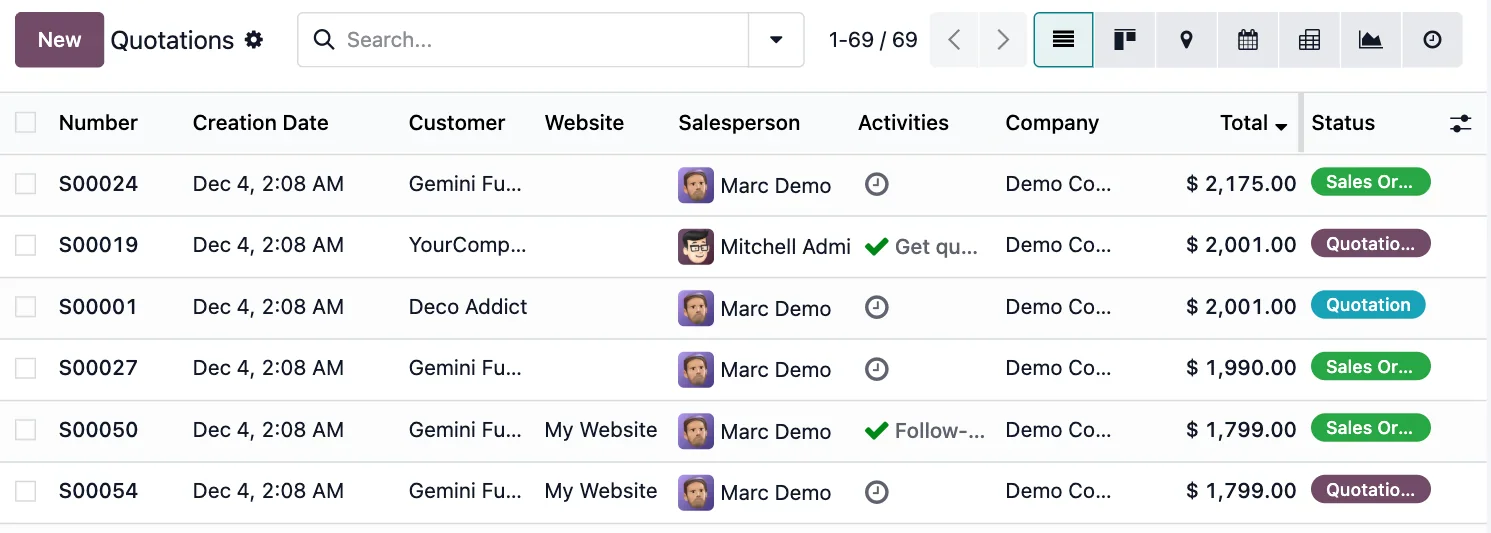Click the Salesperson column header
1491x533 pixels.
pyautogui.click(x=739, y=123)
